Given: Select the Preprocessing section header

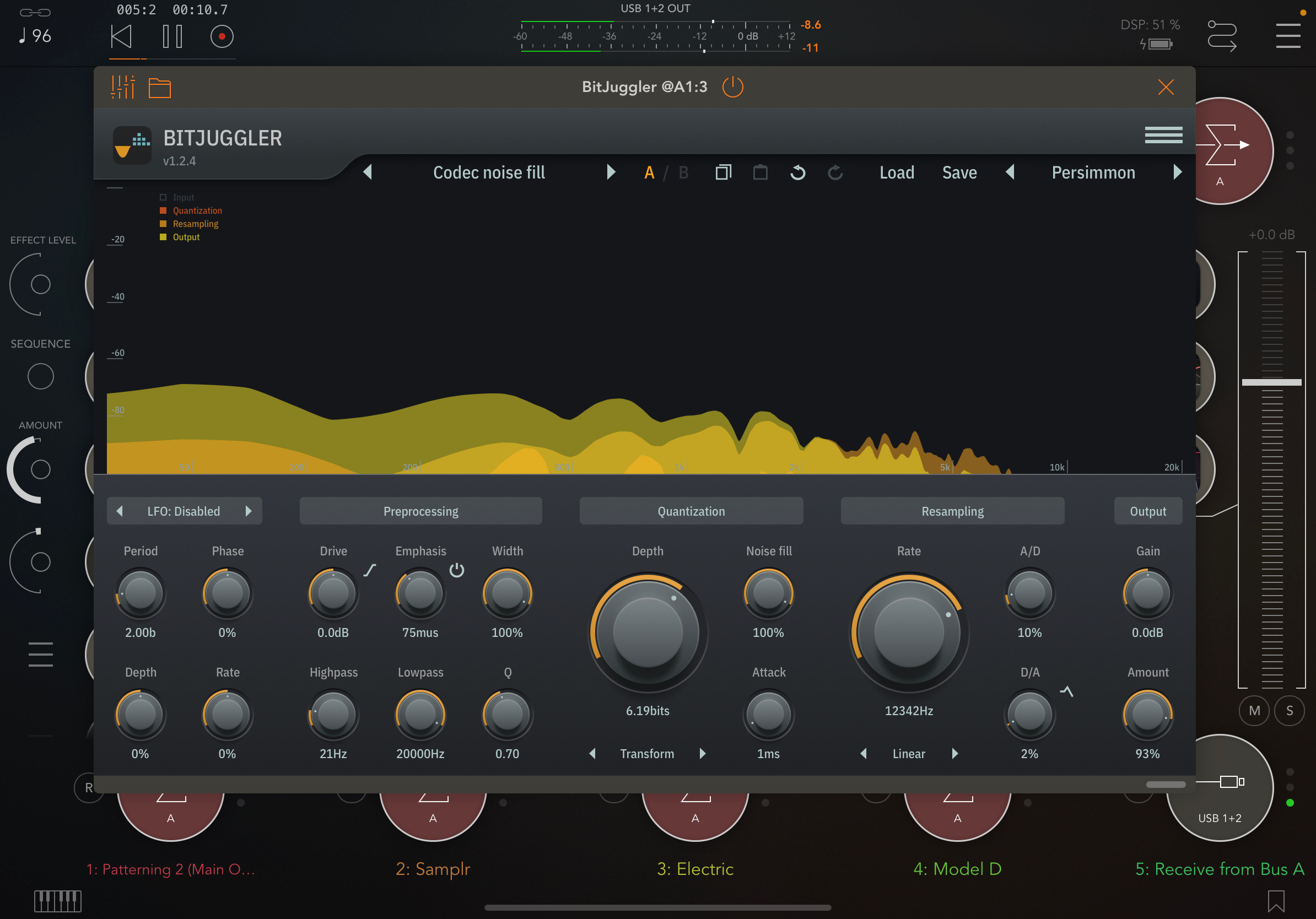Looking at the screenshot, I should point(420,511).
